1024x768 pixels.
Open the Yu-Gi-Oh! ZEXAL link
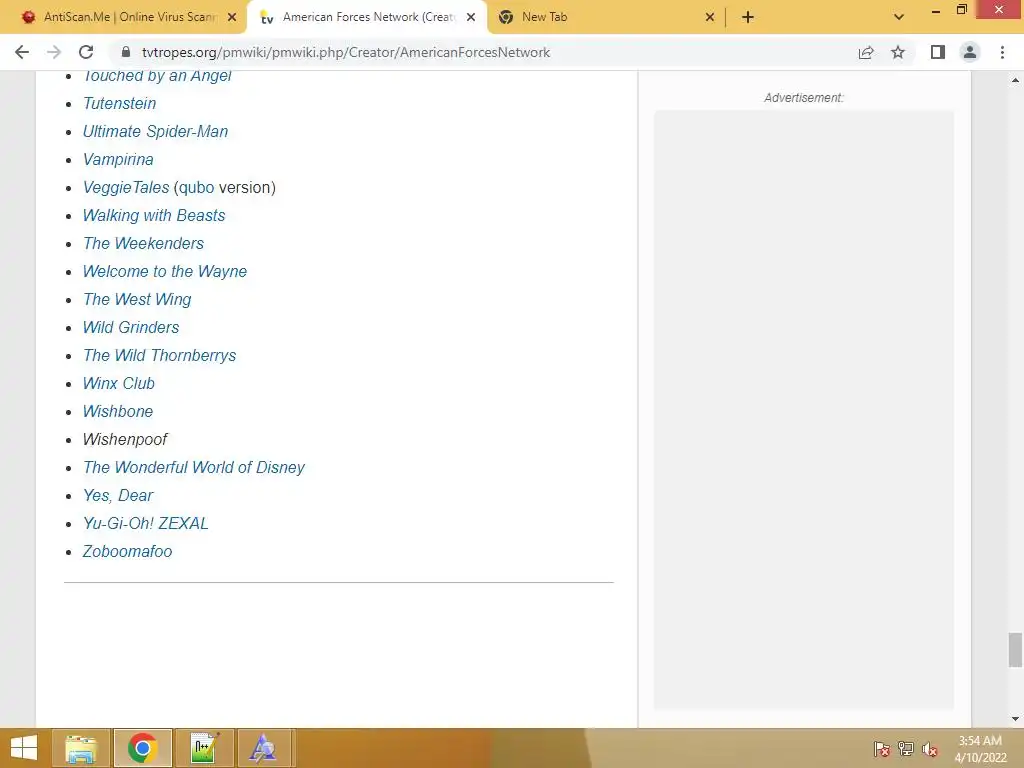click(146, 524)
